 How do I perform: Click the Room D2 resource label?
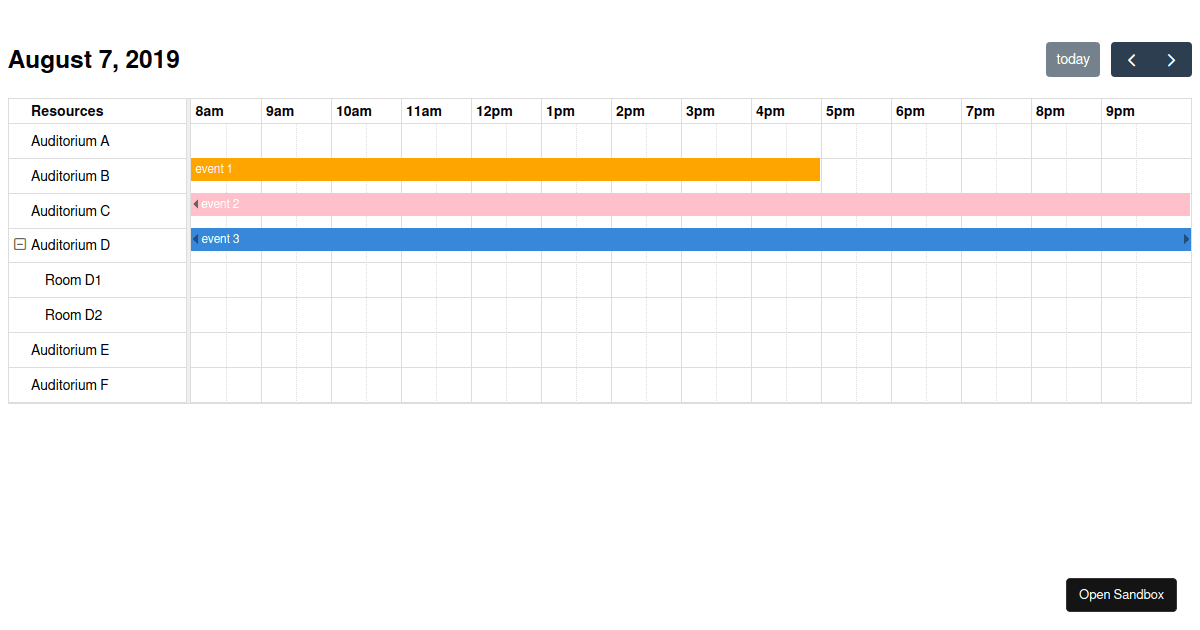coord(73,315)
